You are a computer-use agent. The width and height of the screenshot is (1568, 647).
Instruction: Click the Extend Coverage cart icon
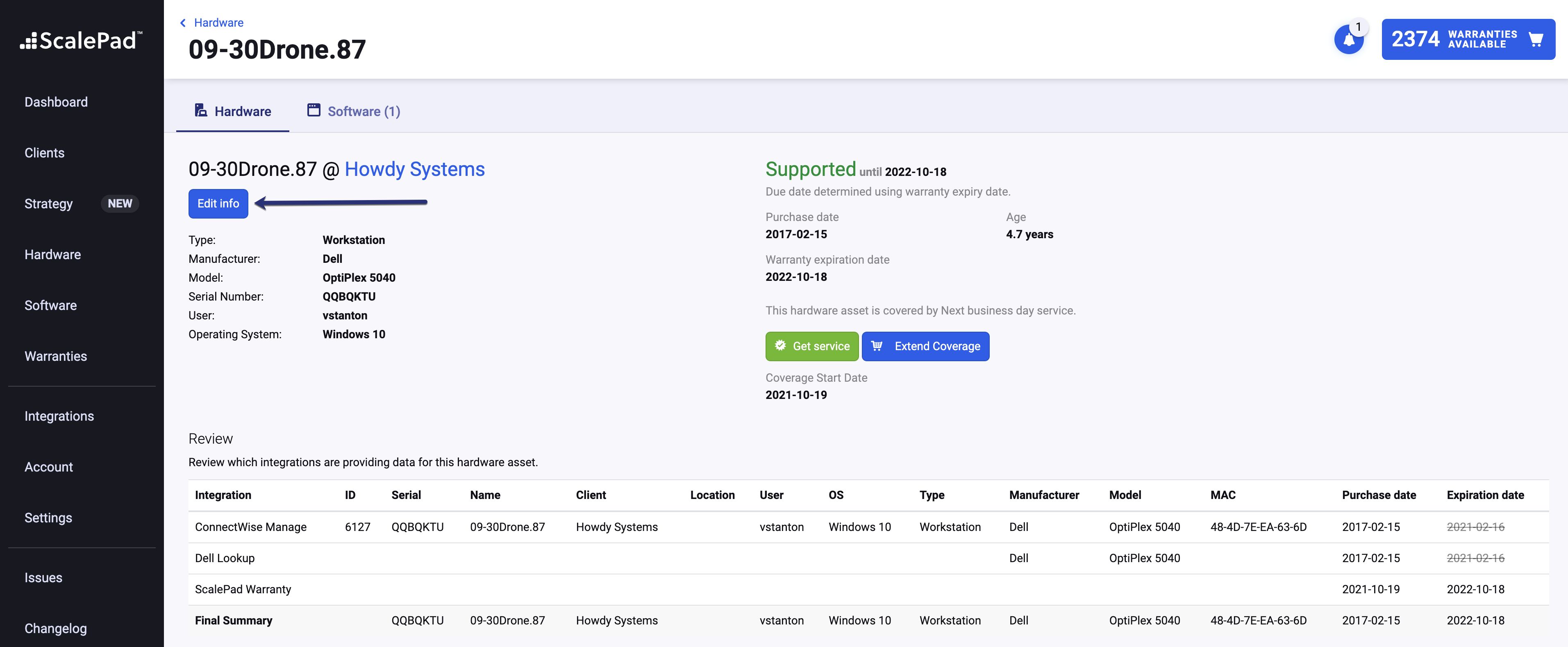[877, 345]
